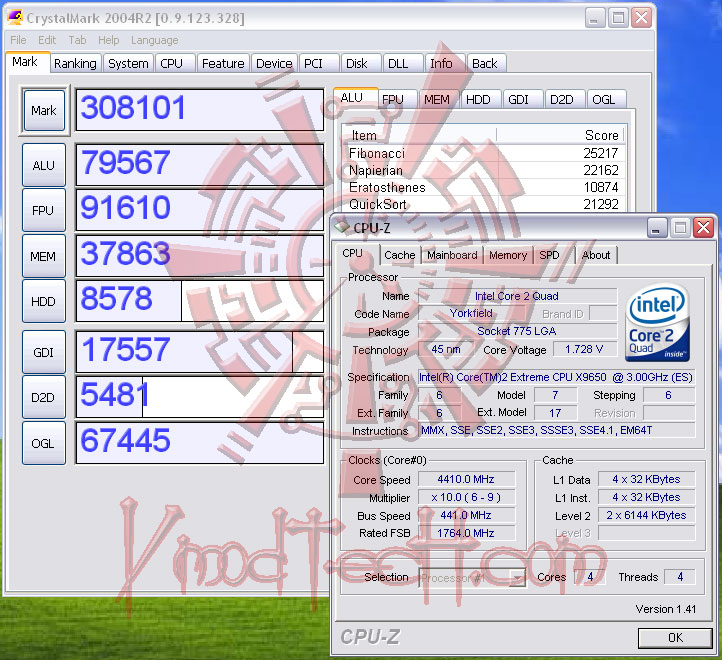Click the Specification field in CPU-Z
Image resolution: width=722 pixels, height=660 pixels.
coord(556,377)
